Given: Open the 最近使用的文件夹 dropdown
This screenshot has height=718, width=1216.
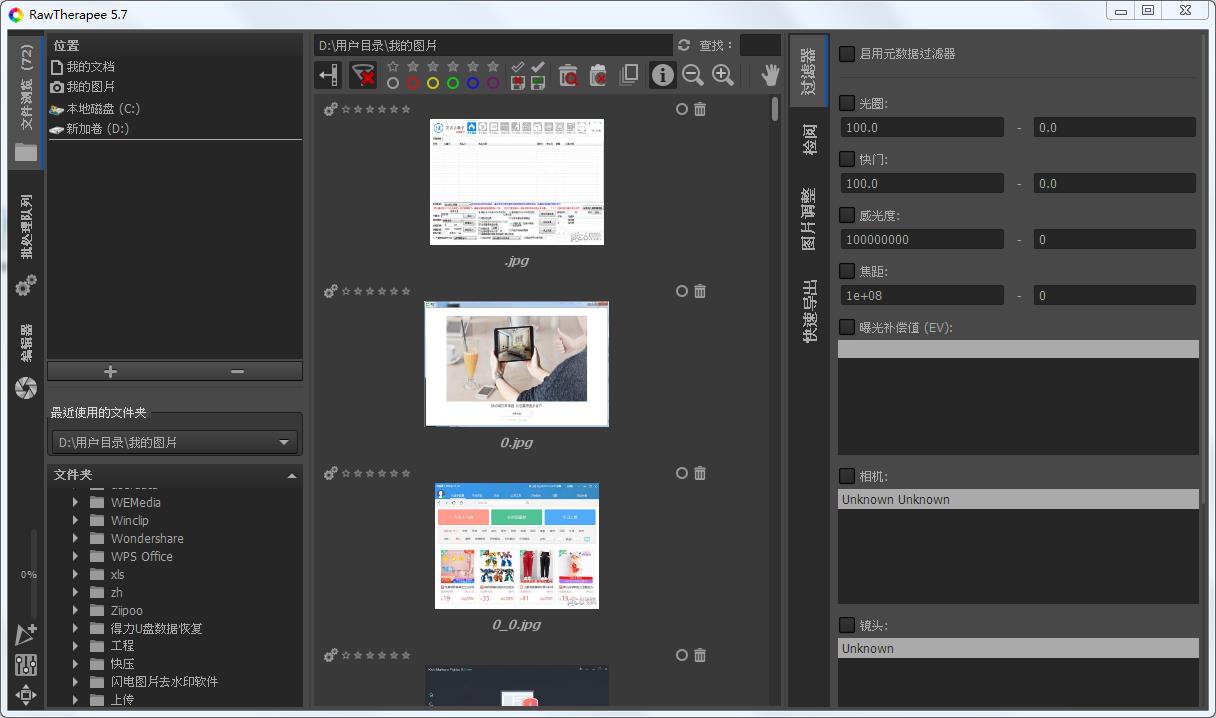Looking at the screenshot, I should 174,442.
